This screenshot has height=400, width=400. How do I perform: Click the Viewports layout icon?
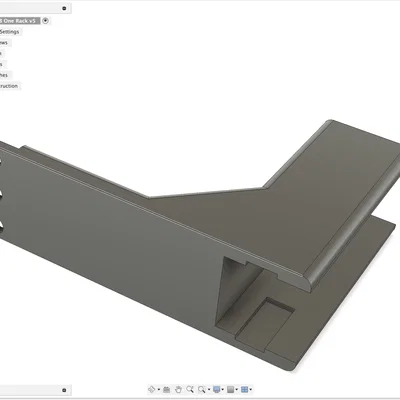coord(244,389)
